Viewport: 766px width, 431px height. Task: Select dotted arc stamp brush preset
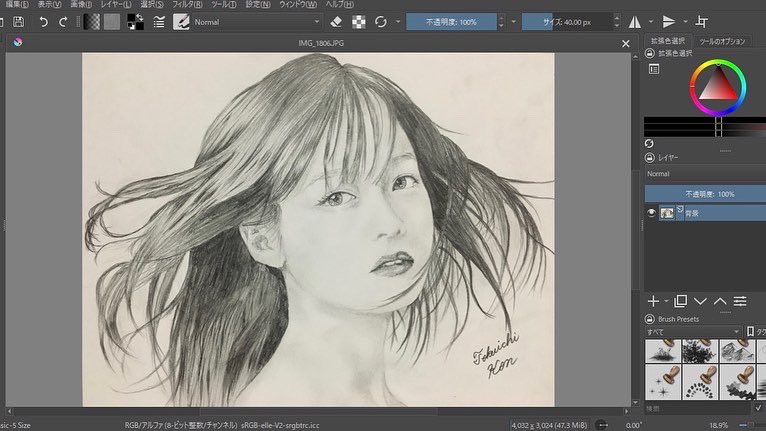[x=701, y=382]
